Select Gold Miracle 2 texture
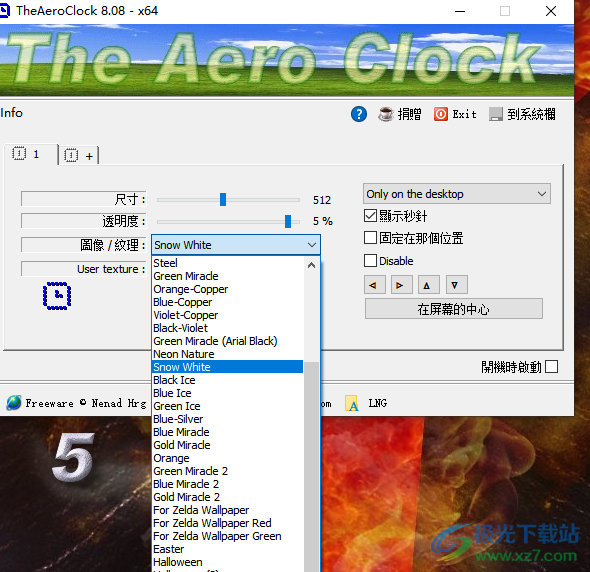This screenshot has width=590, height=572. (x=228, y=497)
